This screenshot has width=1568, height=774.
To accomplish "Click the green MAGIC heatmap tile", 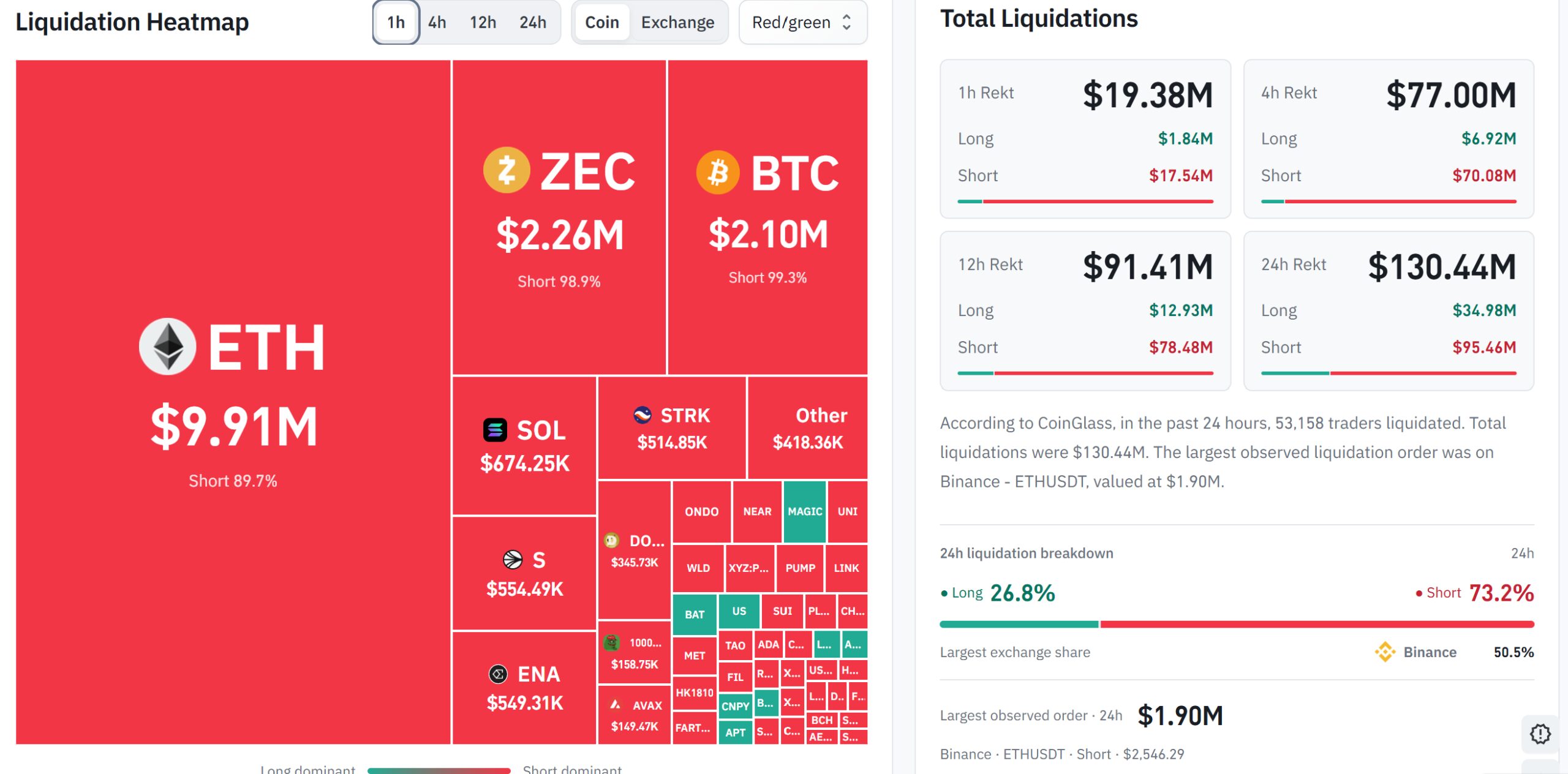I will (x=805, y=512).
